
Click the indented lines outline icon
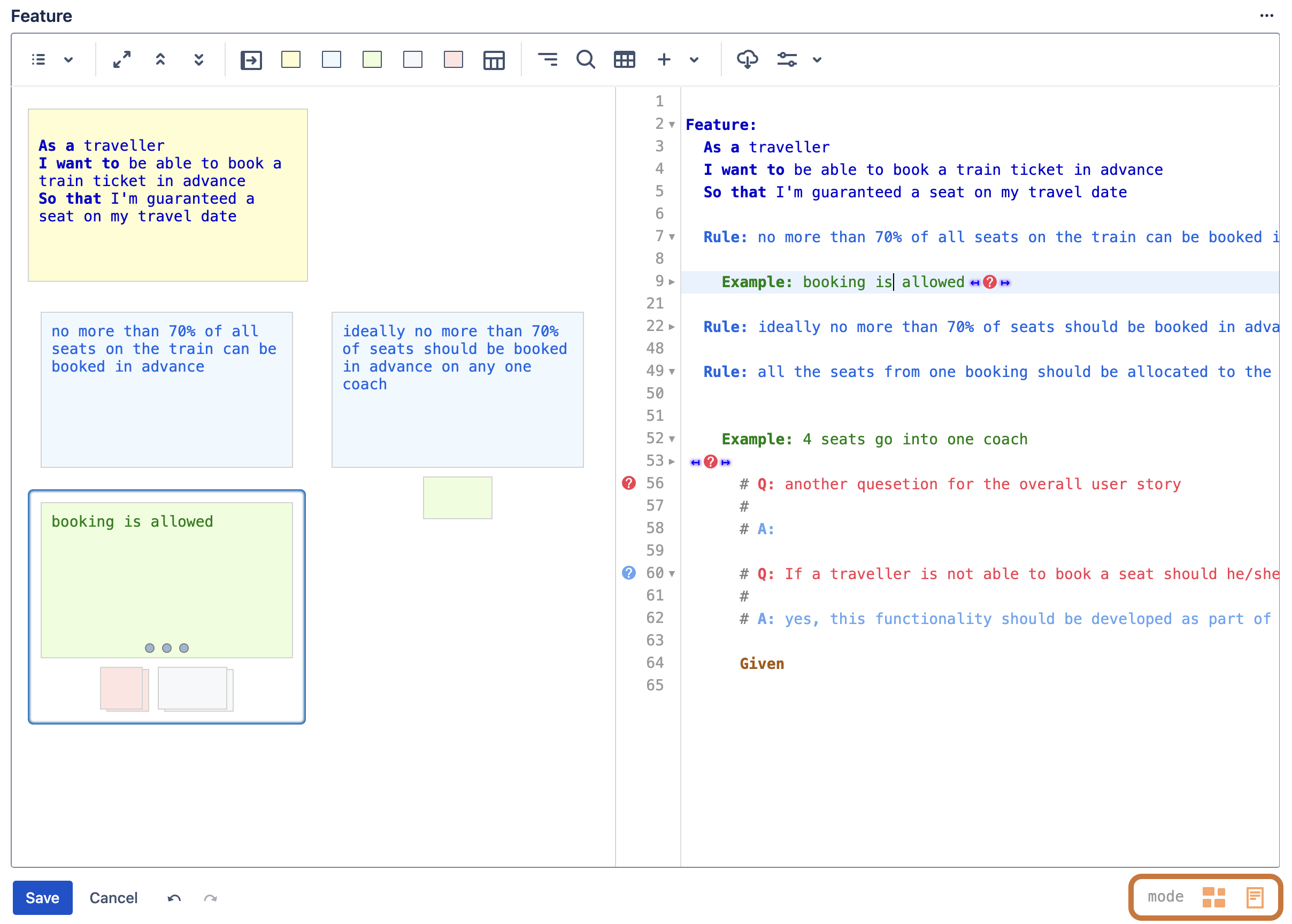pos(548,60)
